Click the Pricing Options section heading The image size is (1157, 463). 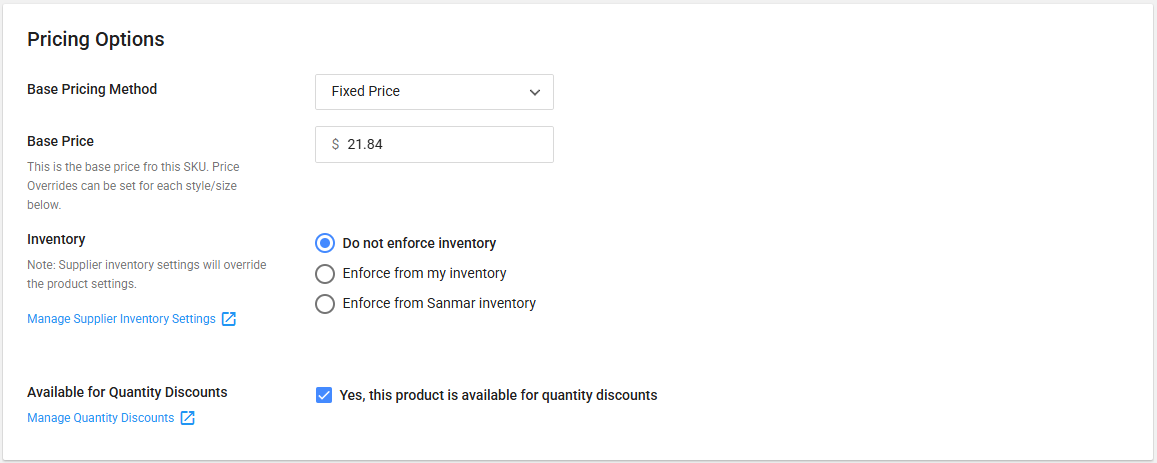click(96, 40)
